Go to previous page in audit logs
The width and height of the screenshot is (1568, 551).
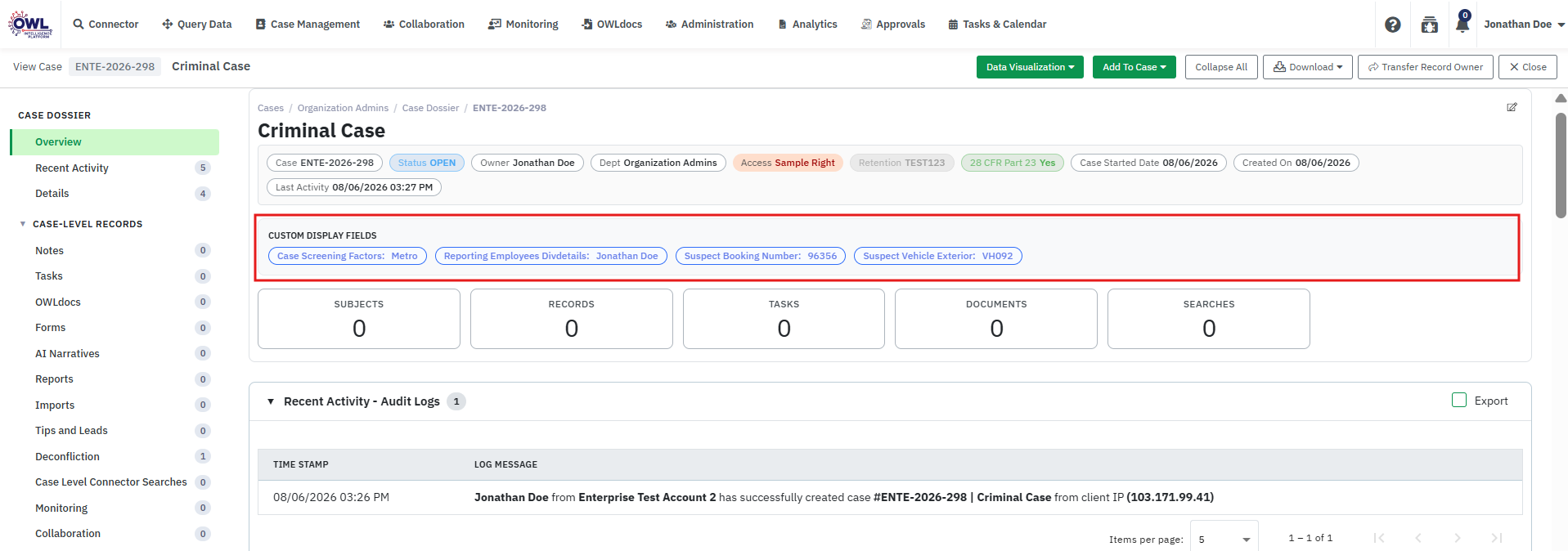coord(1418,538)
